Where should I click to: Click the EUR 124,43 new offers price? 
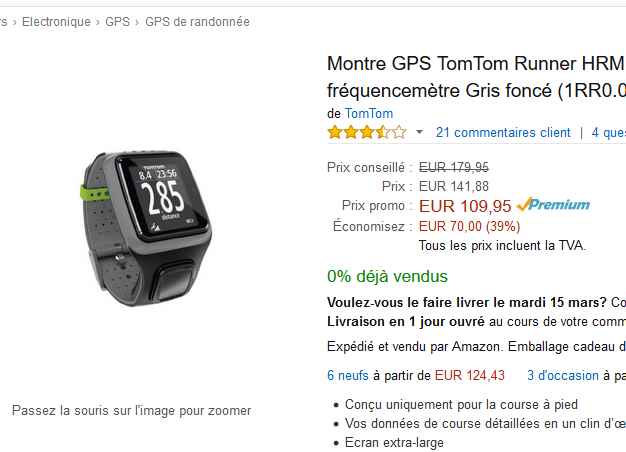pos(470,375)
